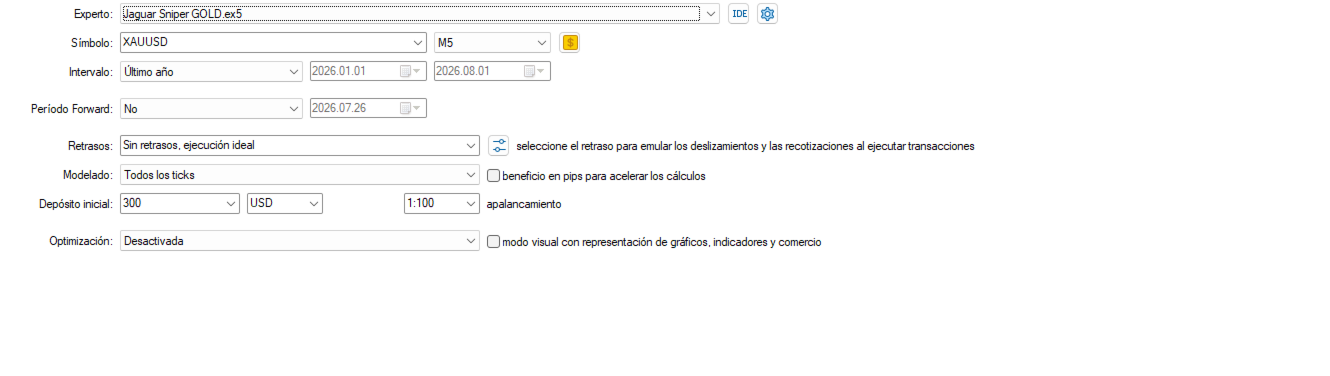Expand the Modelado Todos los ticks dropdown
The image size is (1330, 376).
pos(472,175)
